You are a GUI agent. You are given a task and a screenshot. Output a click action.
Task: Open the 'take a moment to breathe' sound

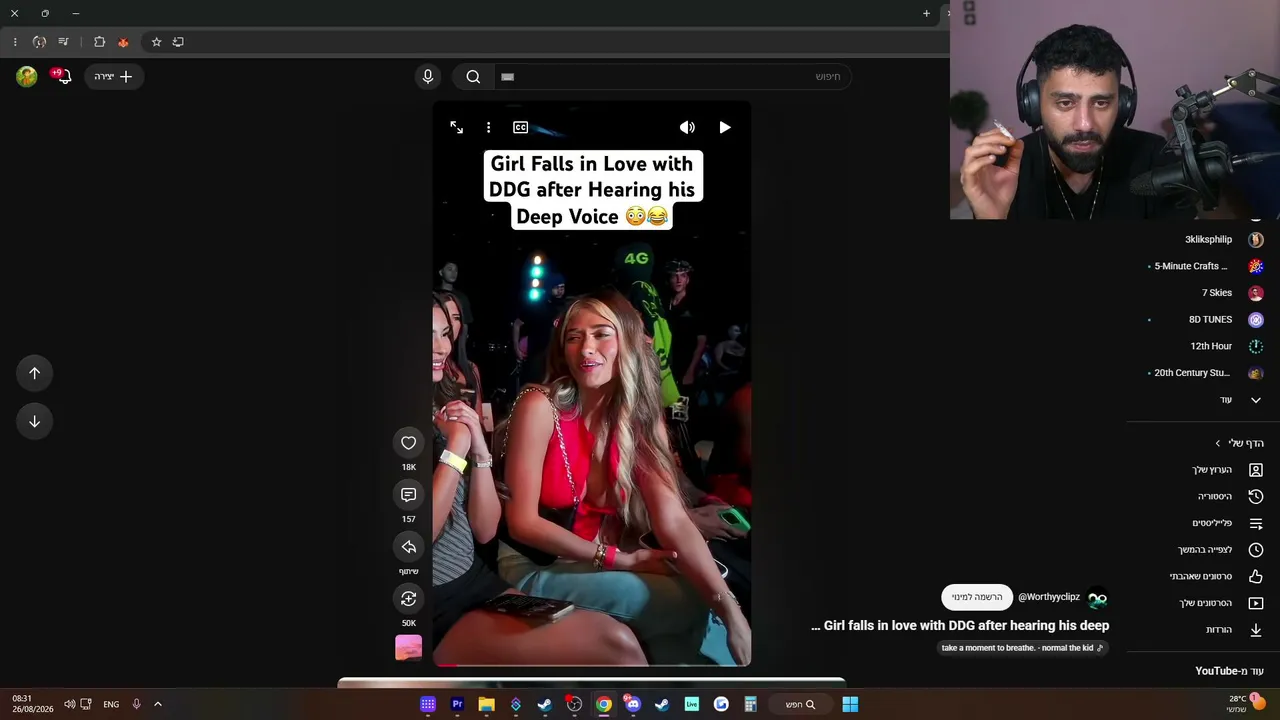point(1022,648)
